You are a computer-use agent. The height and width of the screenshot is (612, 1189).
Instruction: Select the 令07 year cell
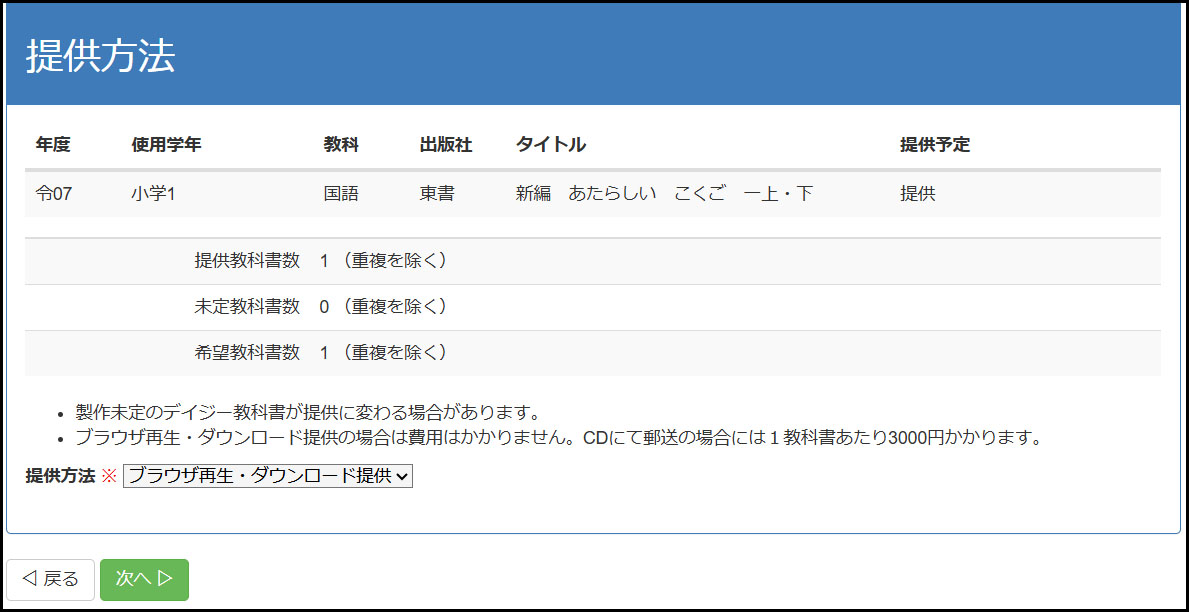54,194
